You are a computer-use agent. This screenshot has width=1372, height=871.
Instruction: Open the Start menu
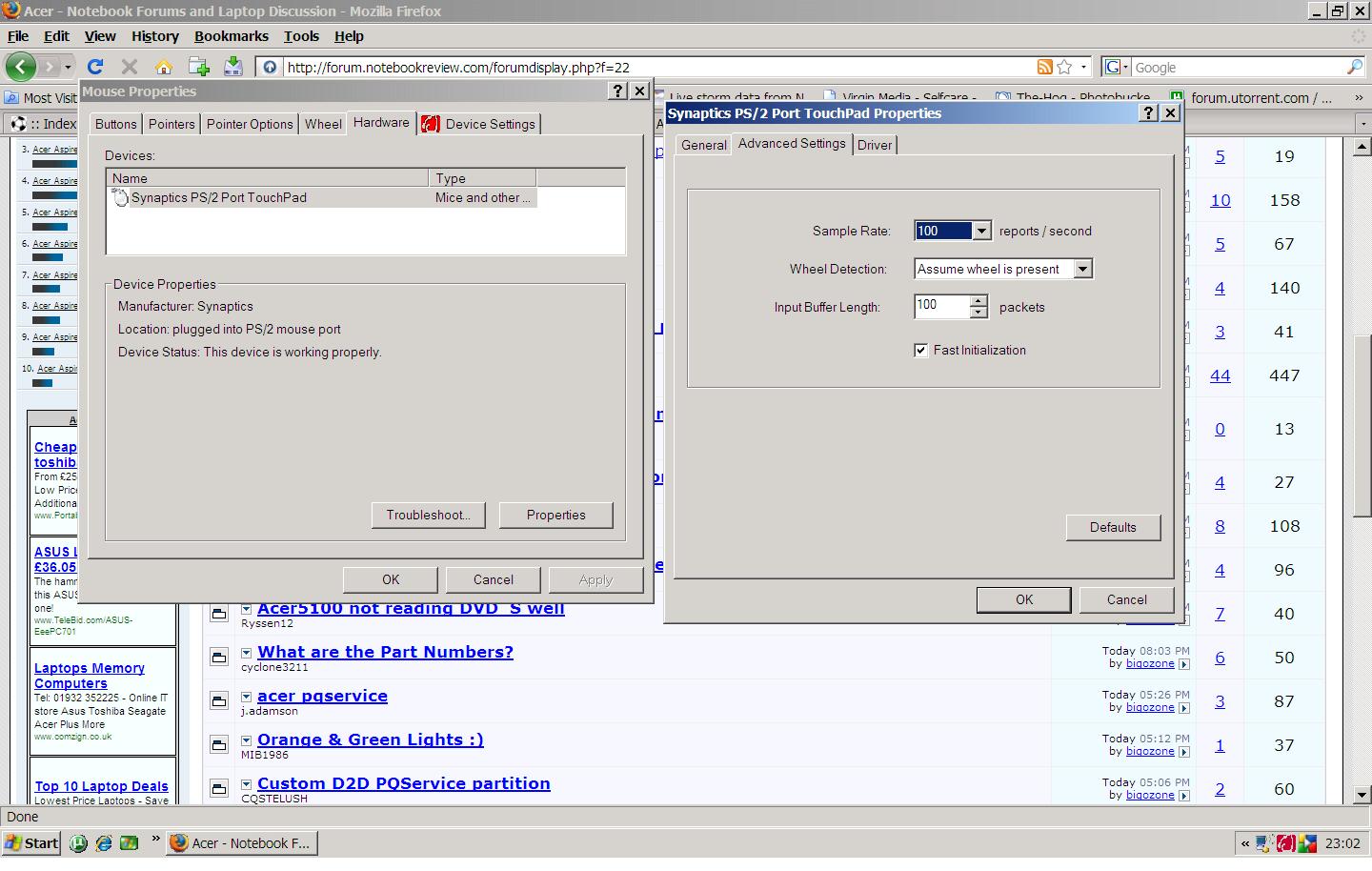[31, 843]
